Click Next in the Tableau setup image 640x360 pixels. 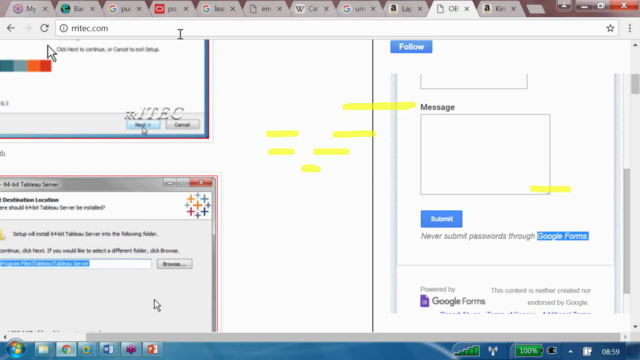(x=143, y=124)
